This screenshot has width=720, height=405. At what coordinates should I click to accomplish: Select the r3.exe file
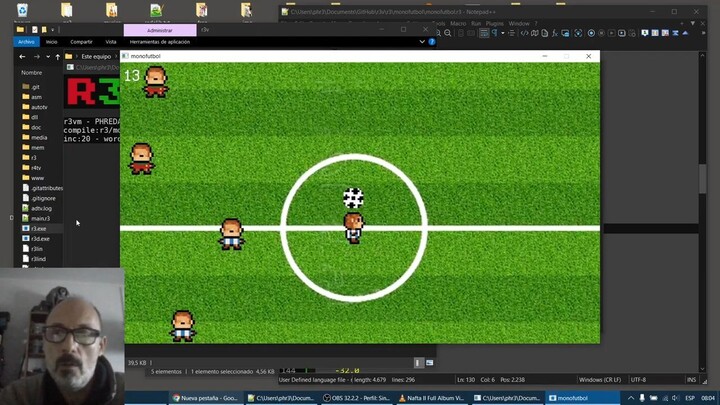click(x=34, y=228)
